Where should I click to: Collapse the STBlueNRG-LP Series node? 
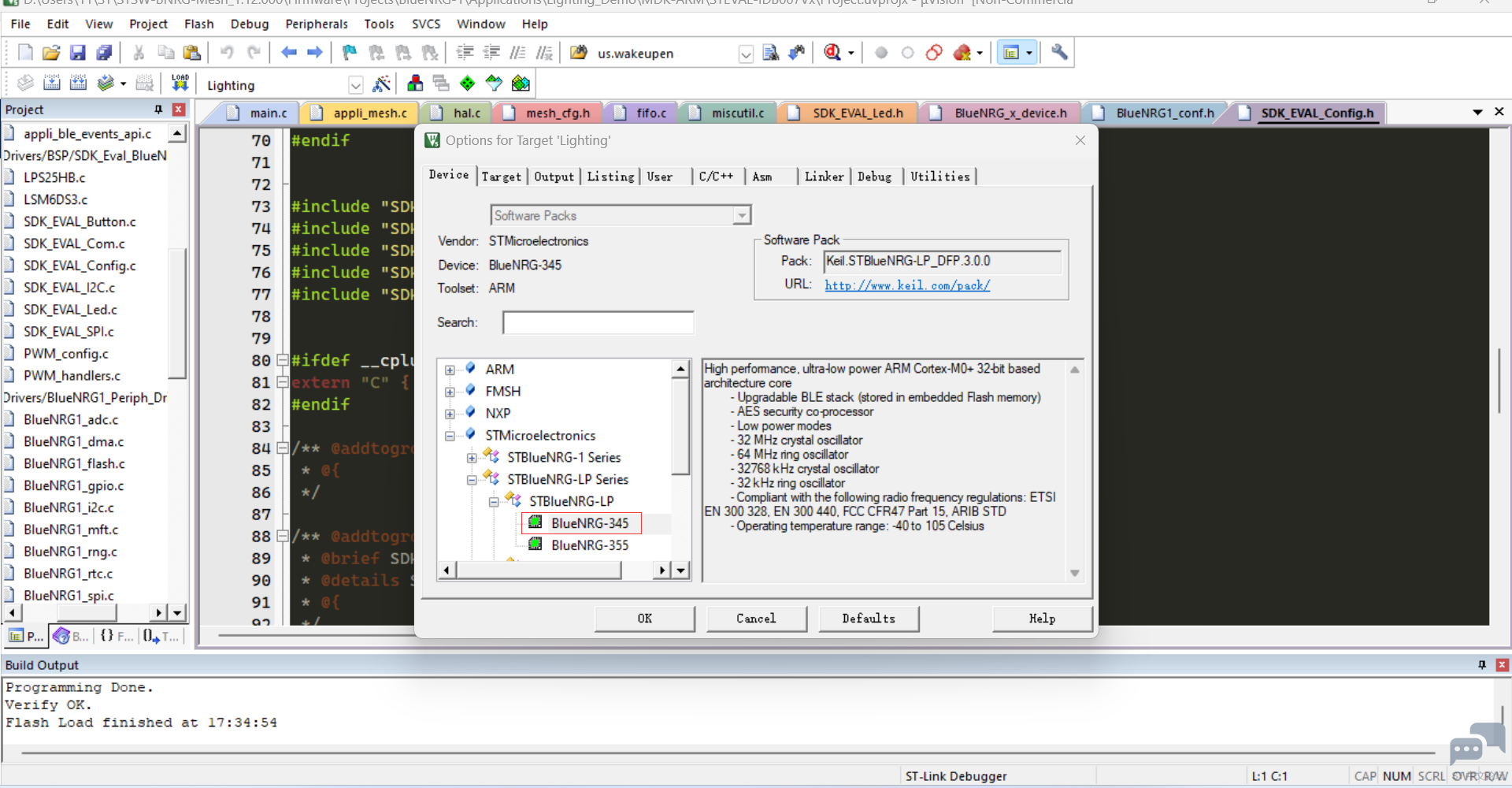472,480
